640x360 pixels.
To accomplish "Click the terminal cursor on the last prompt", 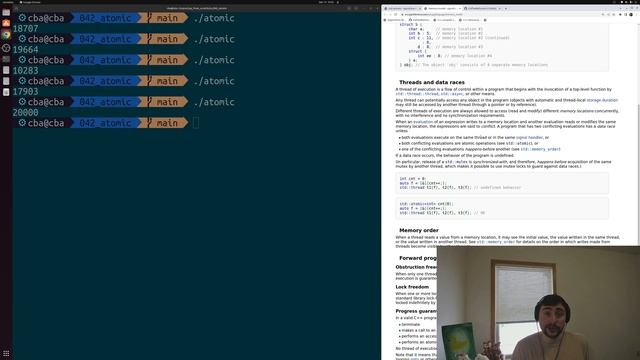I will click(196, 123).
